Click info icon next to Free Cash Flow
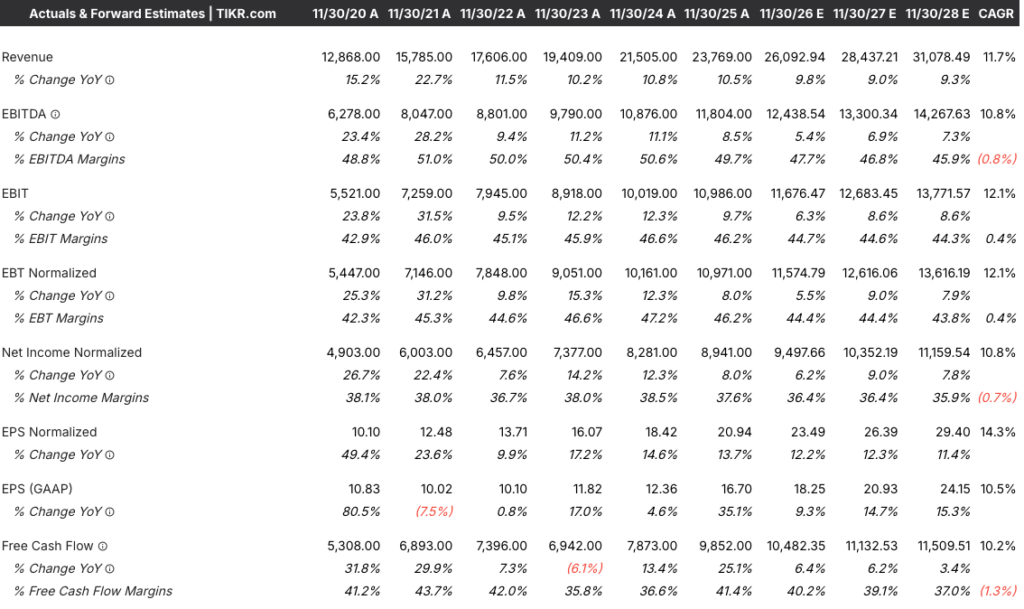1024x609 pixels. pos(103,546)
